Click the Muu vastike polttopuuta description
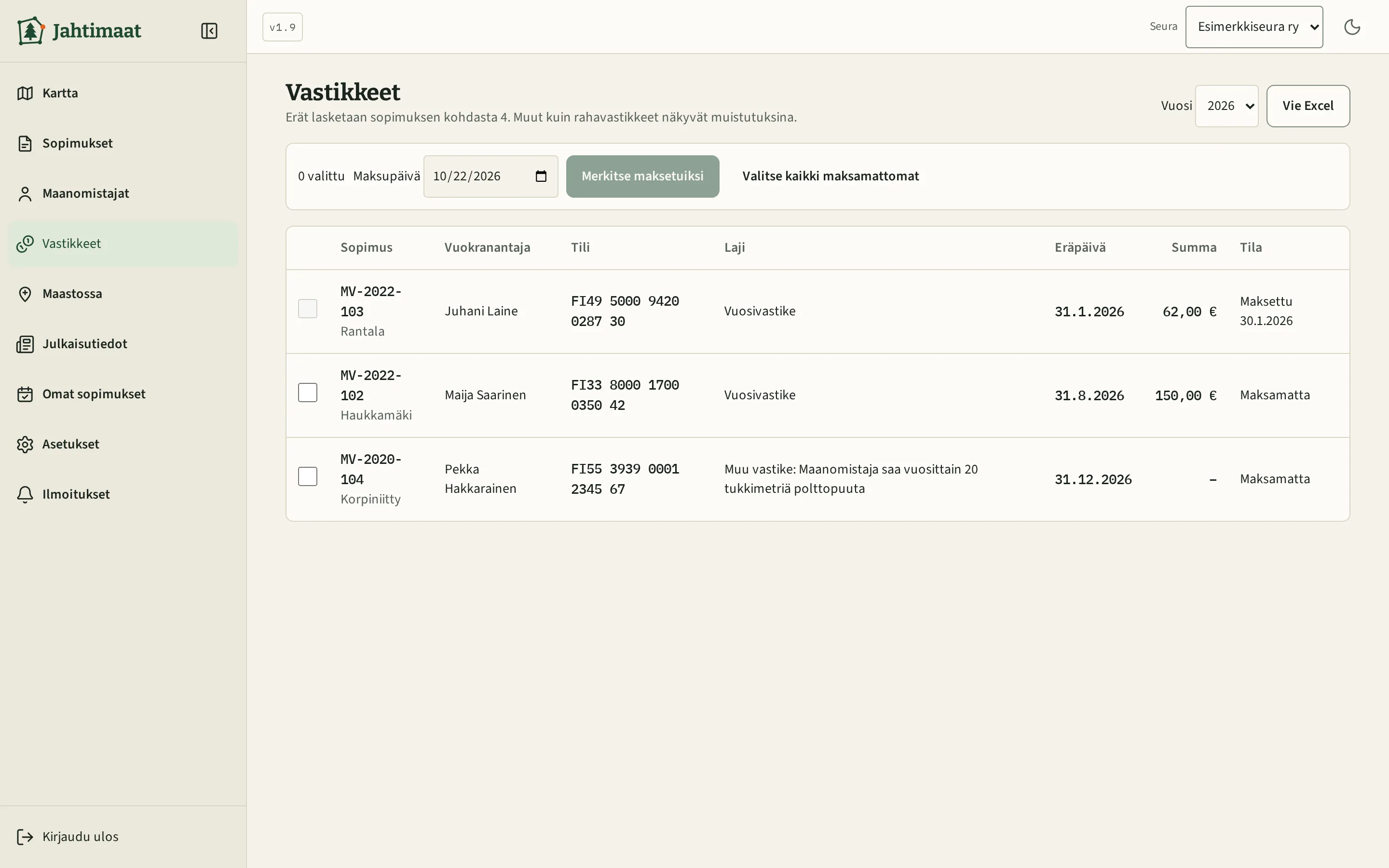This screenshot has height=868, width=1389. (x=851, y=479)
